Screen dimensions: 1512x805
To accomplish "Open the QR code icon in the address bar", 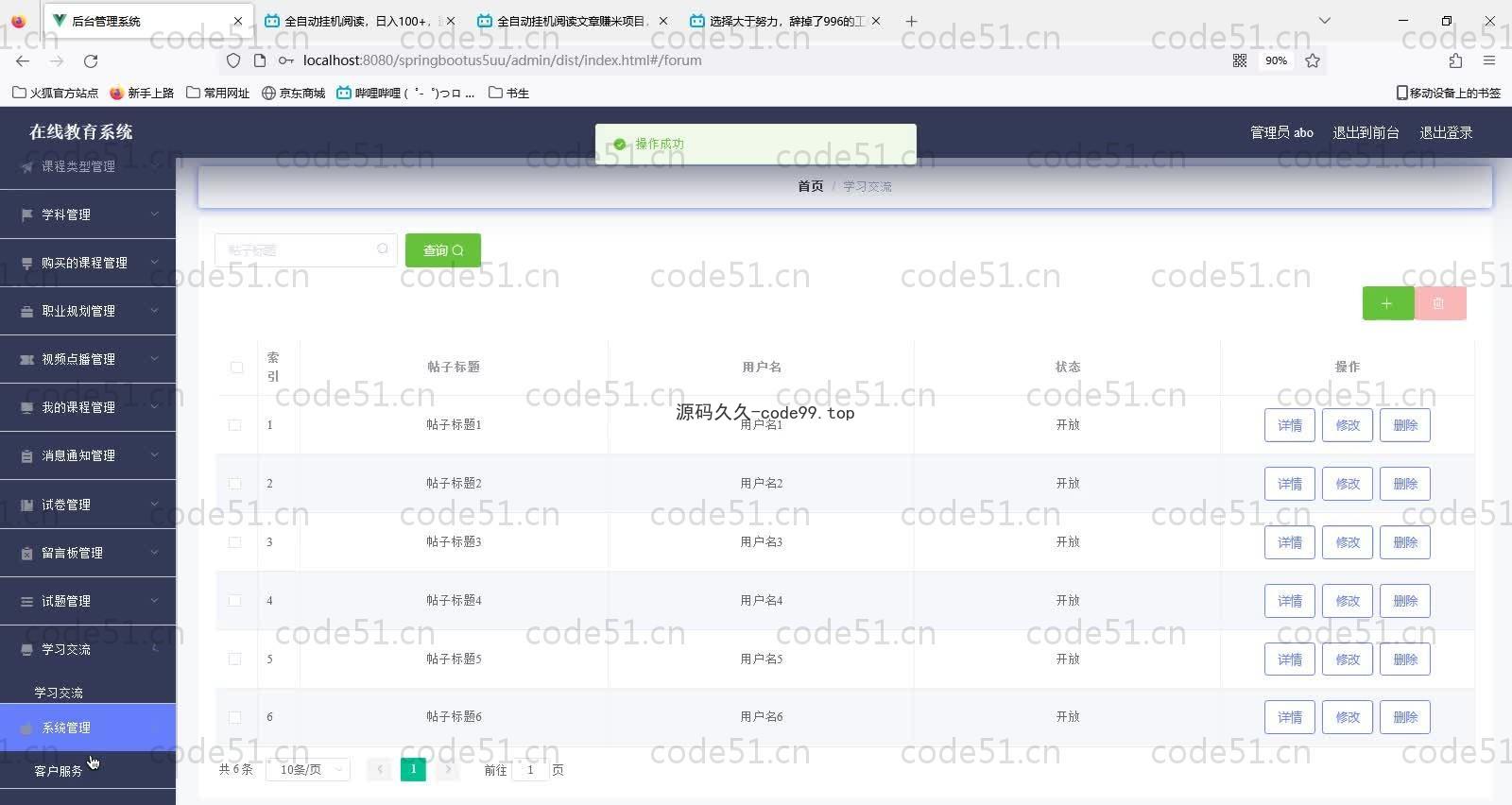I will [1240, 60].
